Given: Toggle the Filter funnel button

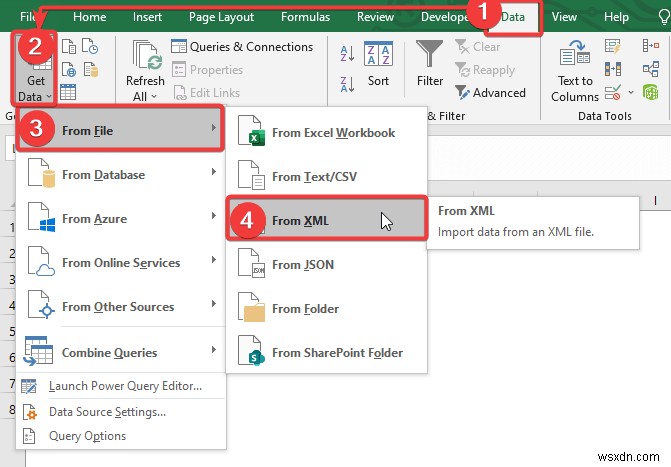Looking at the screenshot, I should (x=430, y=63).
